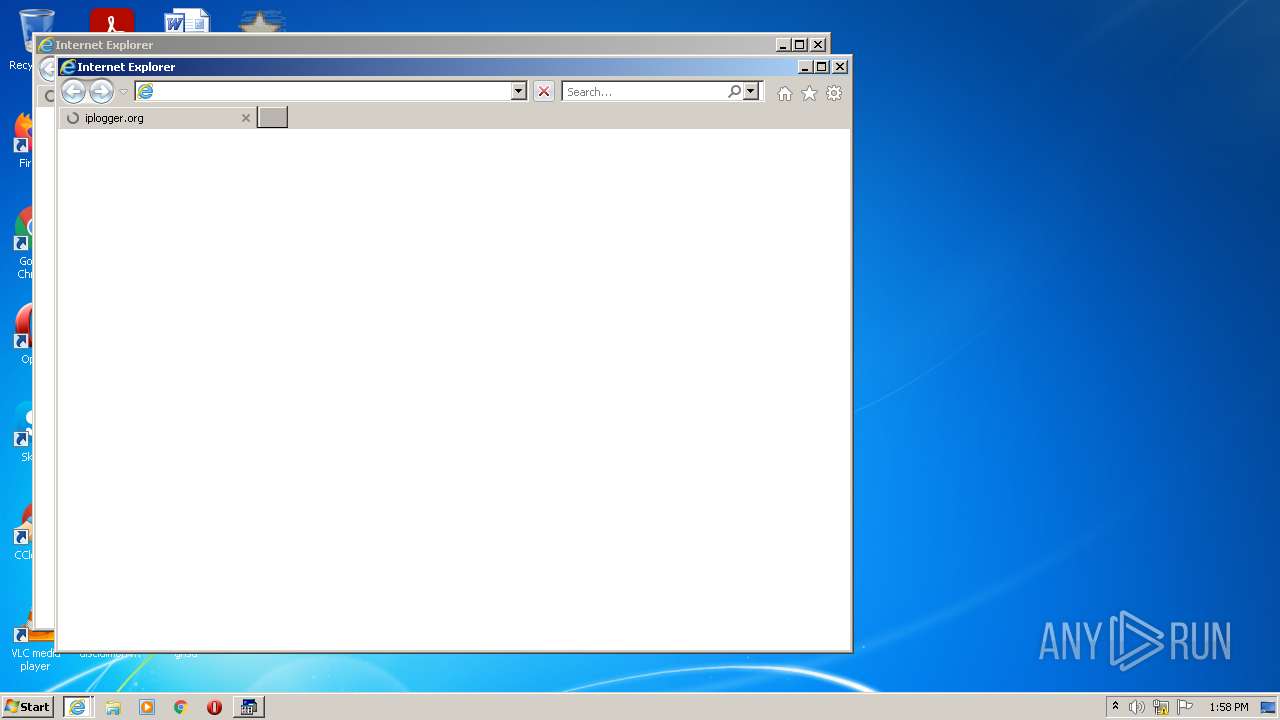Screen dimensions: 1280x720
Task: Click the 1:58 PM clock
Action: 1228,707
